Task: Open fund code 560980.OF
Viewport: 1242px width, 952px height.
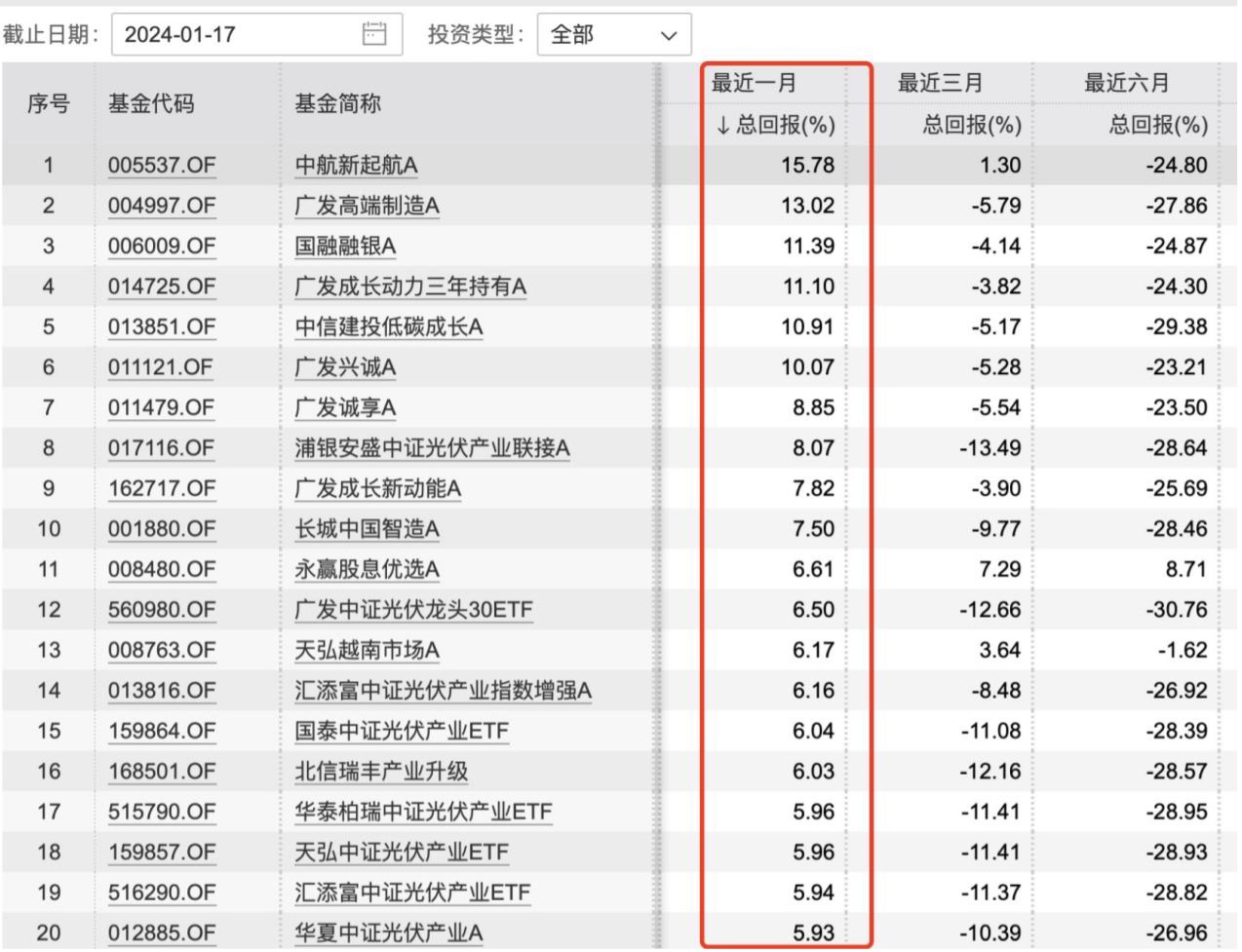Action: [x=162, y=610]
